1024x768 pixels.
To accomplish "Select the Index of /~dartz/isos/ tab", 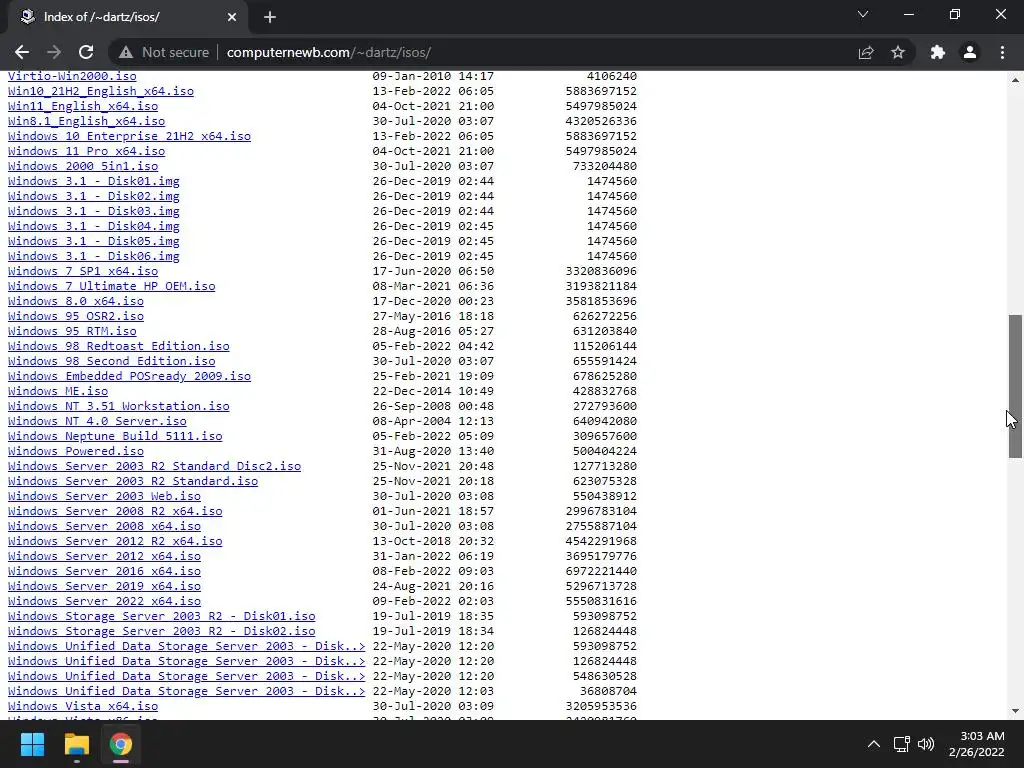I will coord(127,17).
